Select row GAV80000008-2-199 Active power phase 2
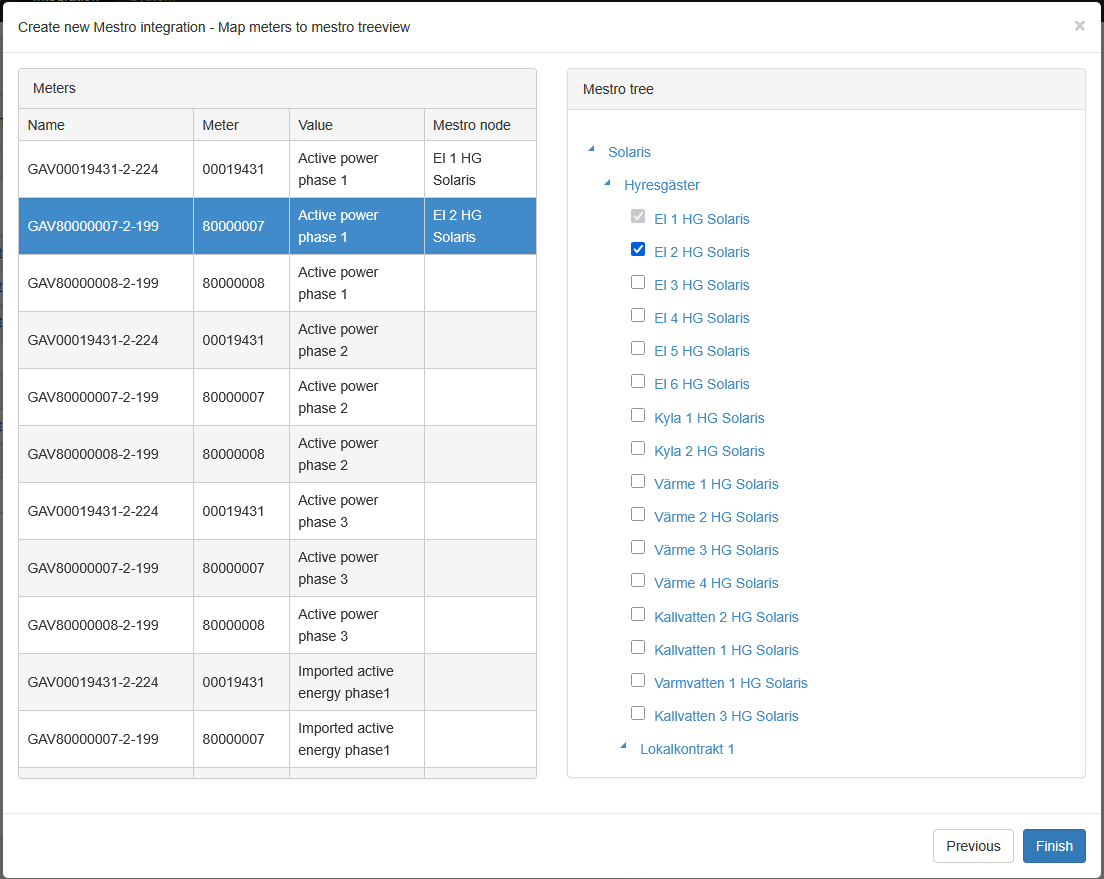Screen dimensions: 1104x879 [277, 454]
